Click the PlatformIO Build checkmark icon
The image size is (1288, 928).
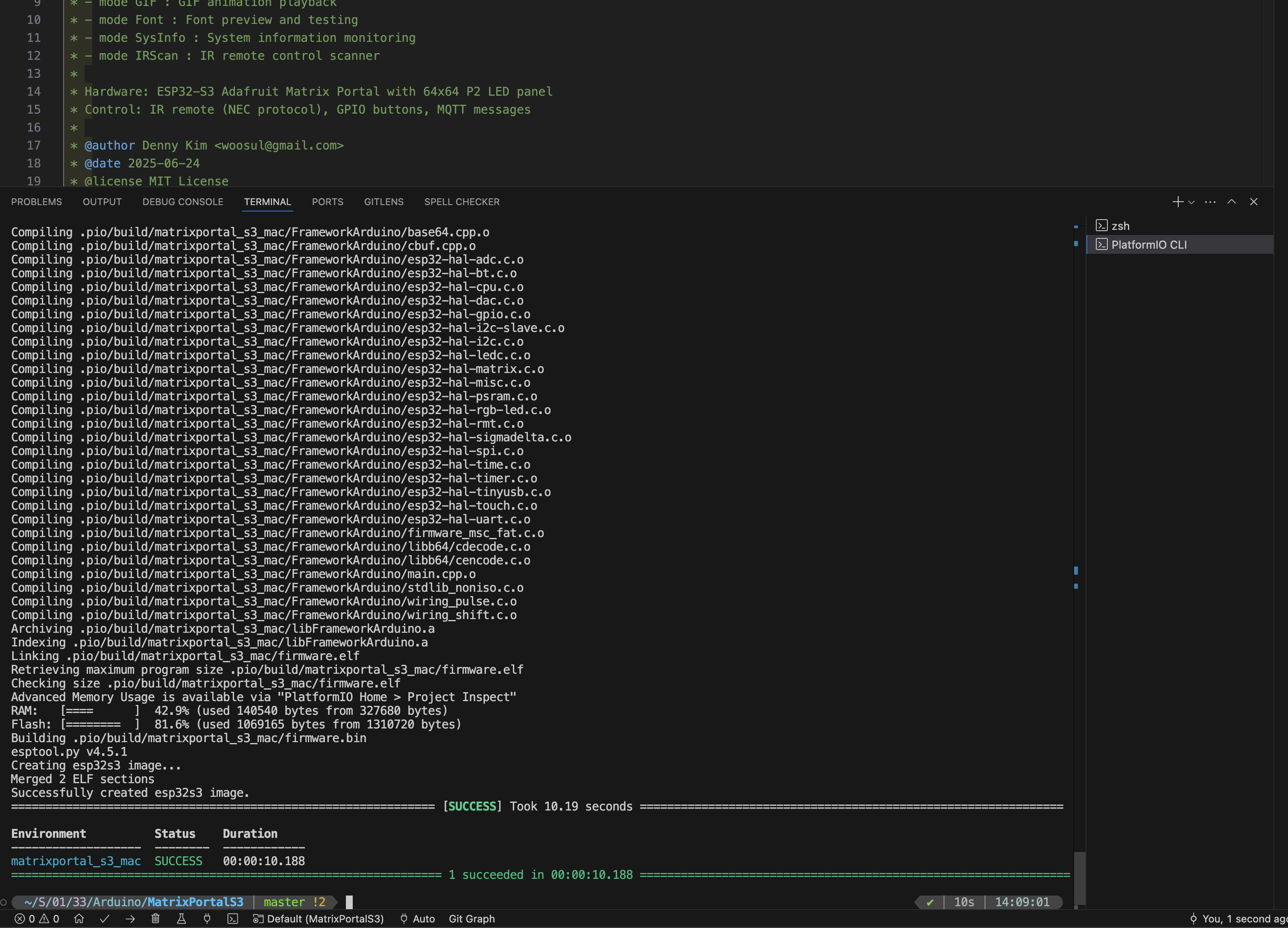pyautogui.click(x=105, y=918)
